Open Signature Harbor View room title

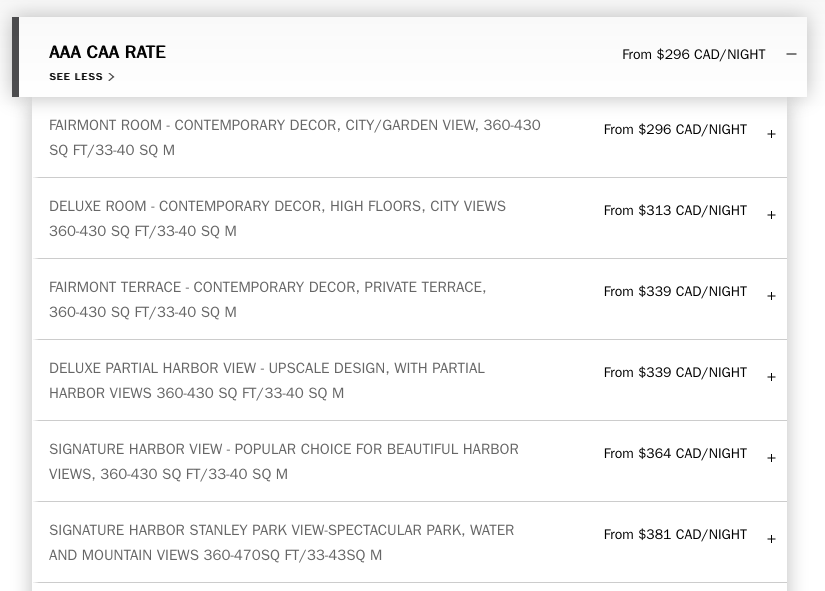(283, 462)
